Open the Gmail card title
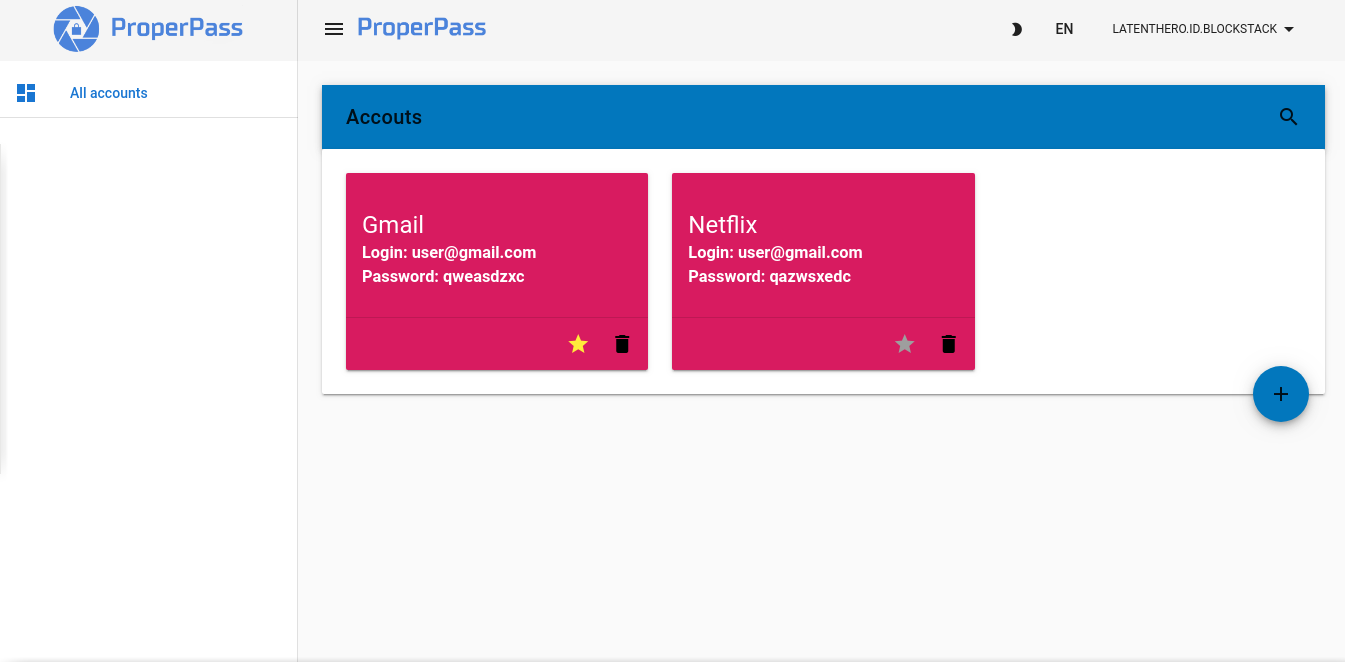Image resolution: width=1345 pixels, height=662 pixels. [x=393, y=225]
